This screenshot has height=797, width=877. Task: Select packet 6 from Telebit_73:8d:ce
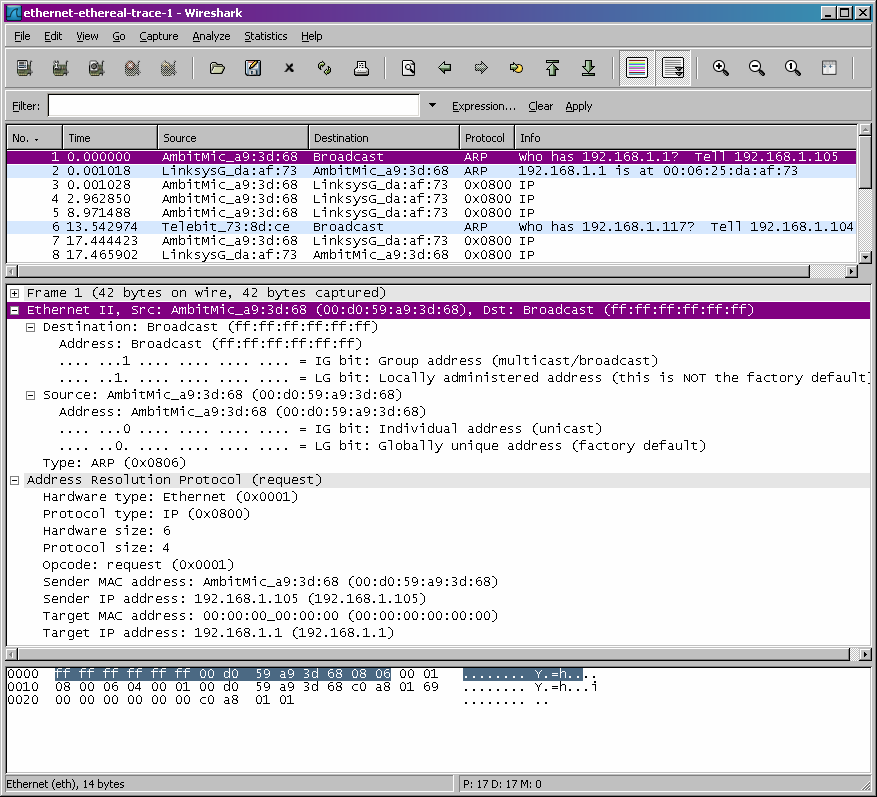click(431, 227)
